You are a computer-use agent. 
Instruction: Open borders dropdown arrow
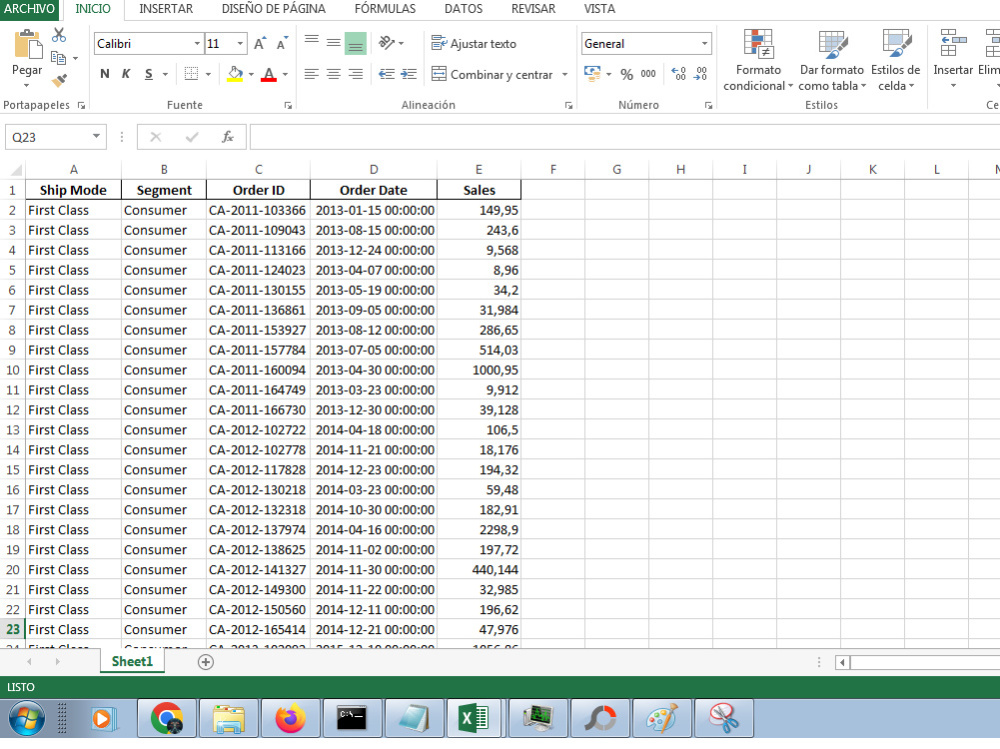pos(208,75)
